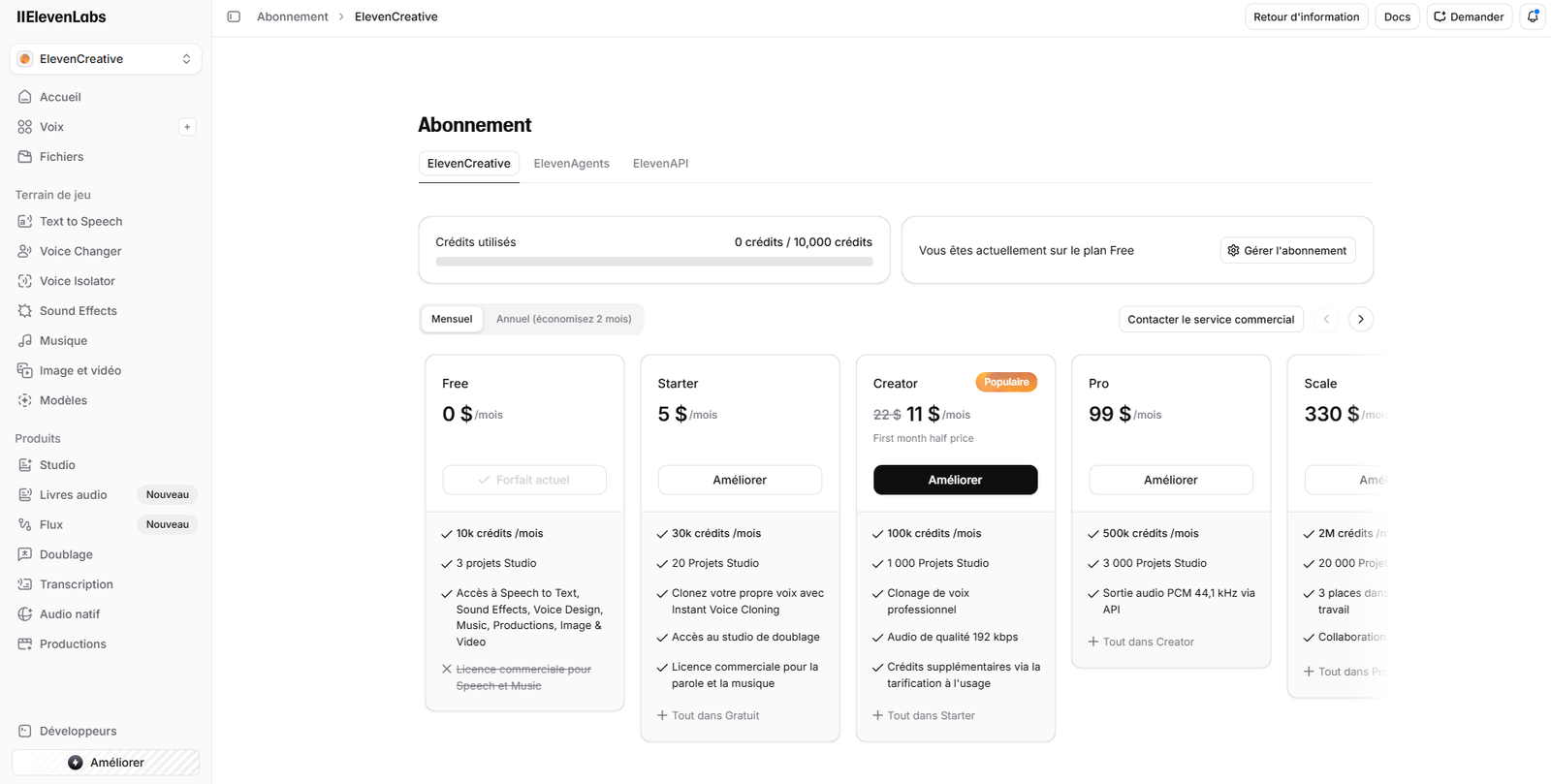
Task: Click Améliorer on the Creator plan
Action: [x=955, y=480]
